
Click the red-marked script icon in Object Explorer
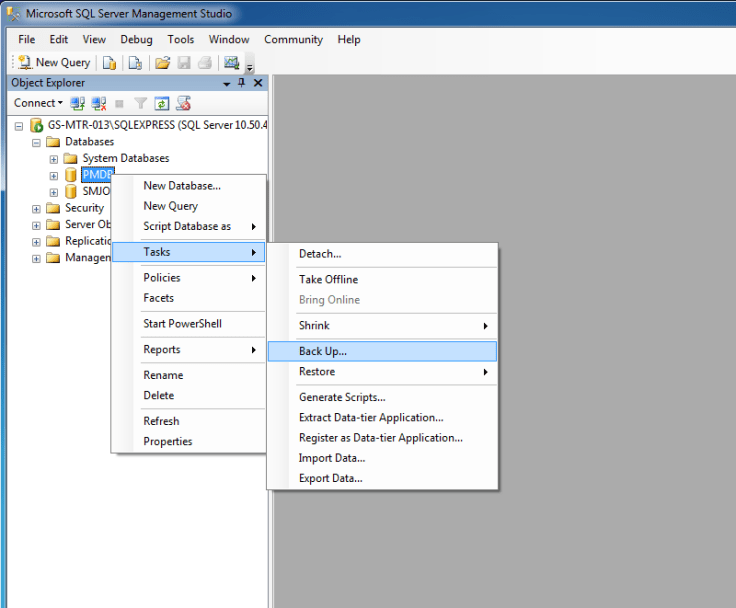(x=183, y=103)
